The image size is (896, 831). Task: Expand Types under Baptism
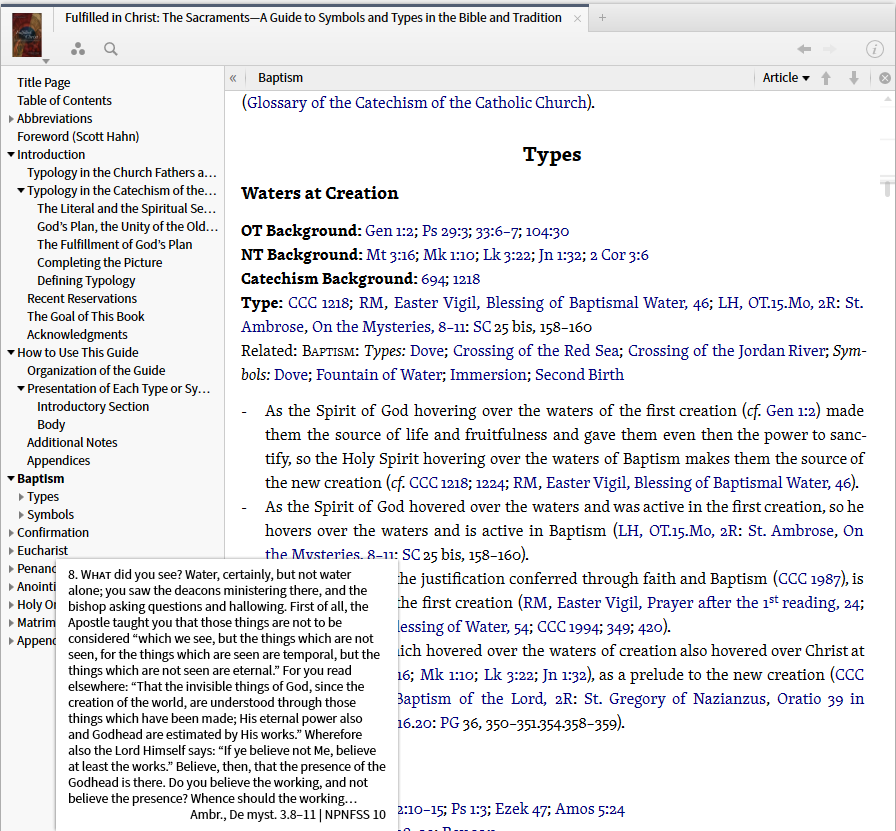tap(21, 497)
